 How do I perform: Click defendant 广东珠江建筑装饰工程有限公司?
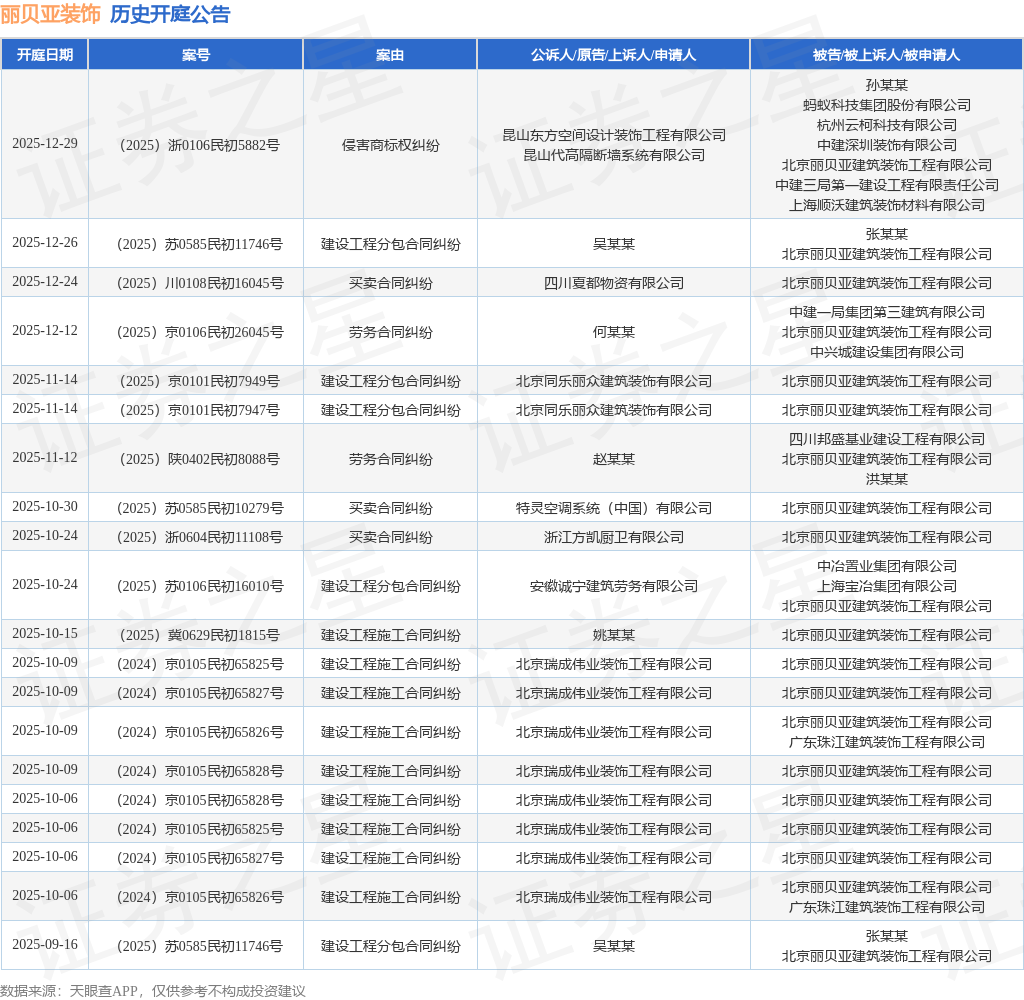tap(886, 741)
